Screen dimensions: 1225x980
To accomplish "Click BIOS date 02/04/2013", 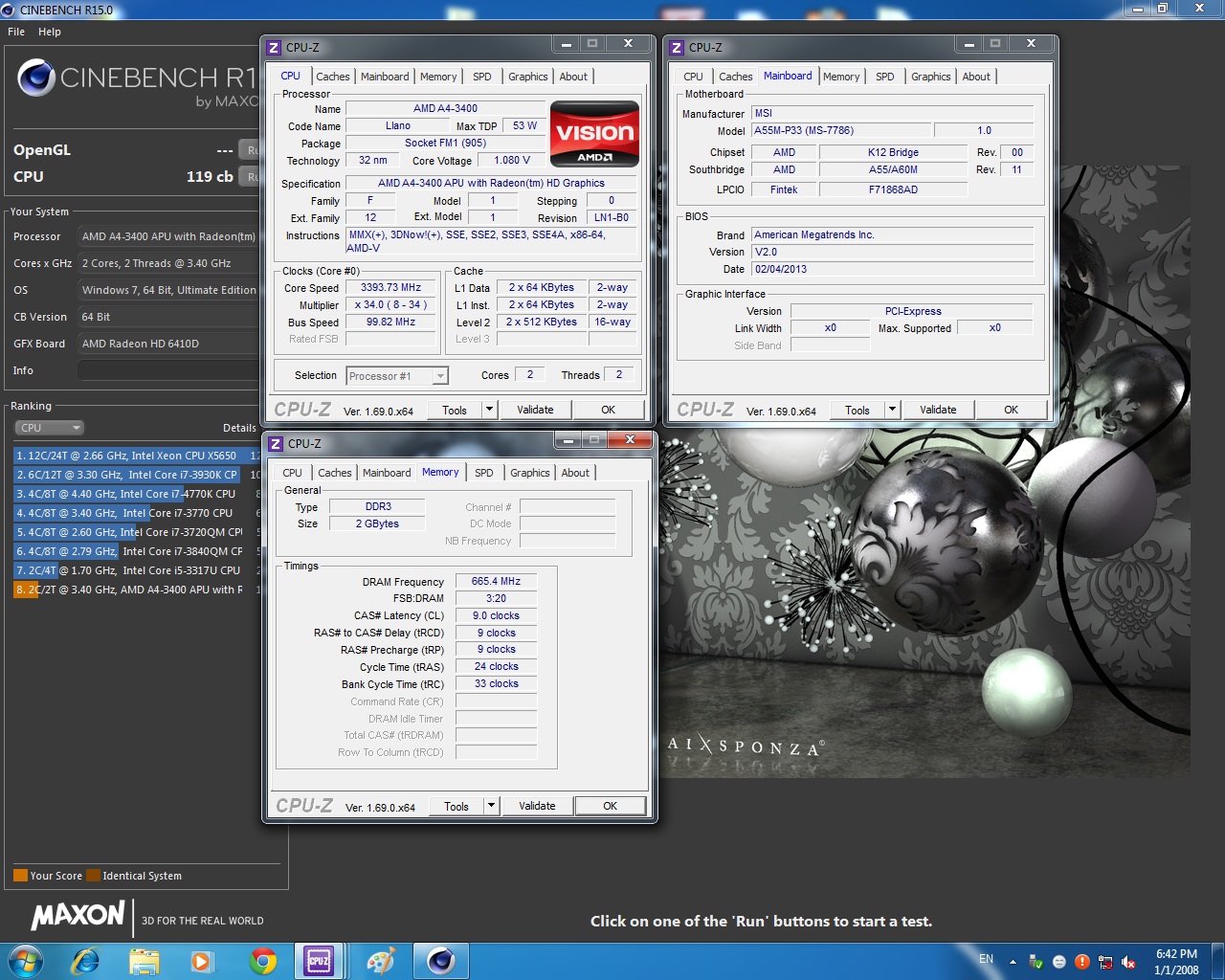I will [x=892, y=269].
